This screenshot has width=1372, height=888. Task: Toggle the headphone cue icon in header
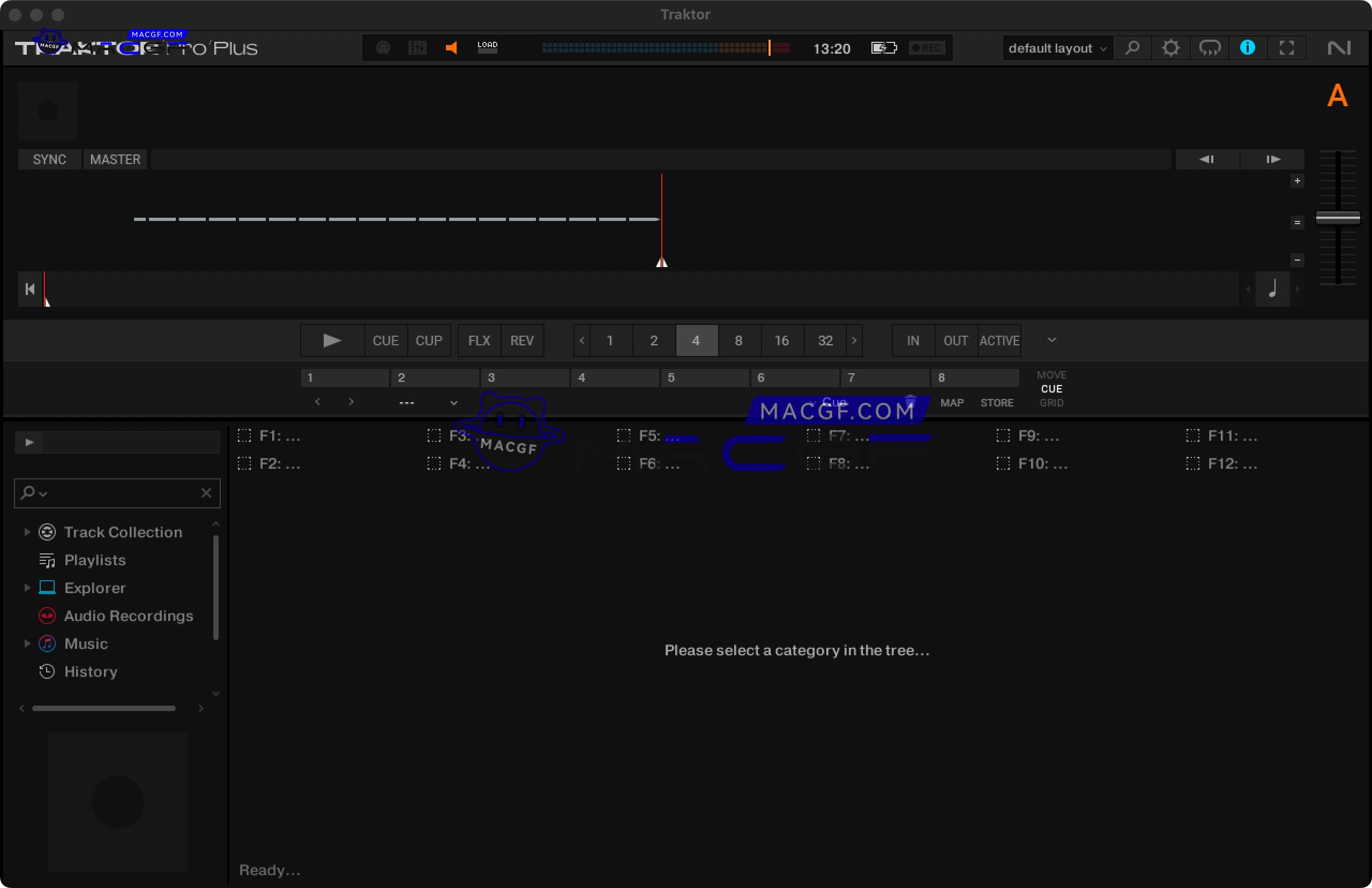coord(1210,47)
